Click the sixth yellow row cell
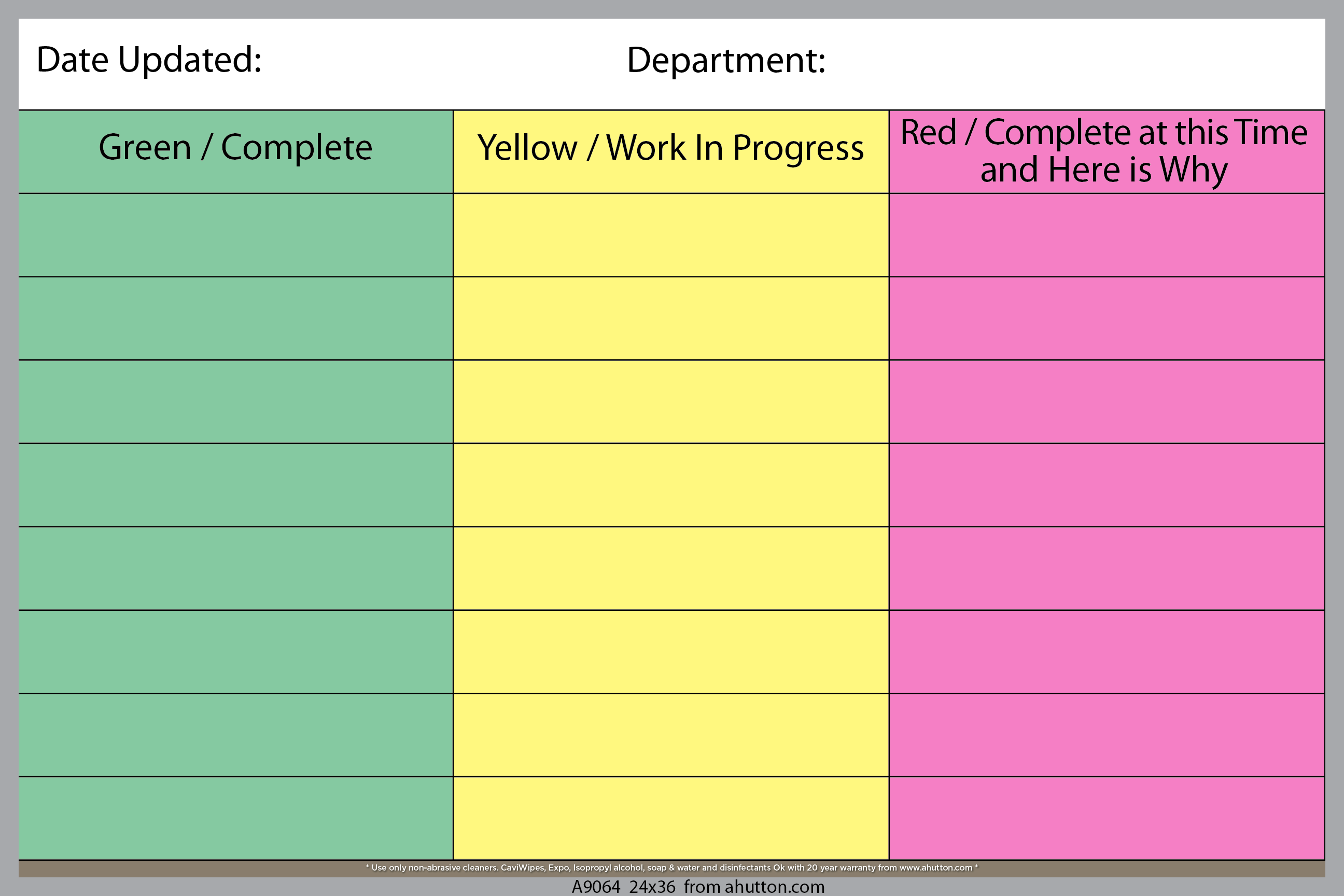The height and width of the screenshot is (896, 1344). [671, 652]
